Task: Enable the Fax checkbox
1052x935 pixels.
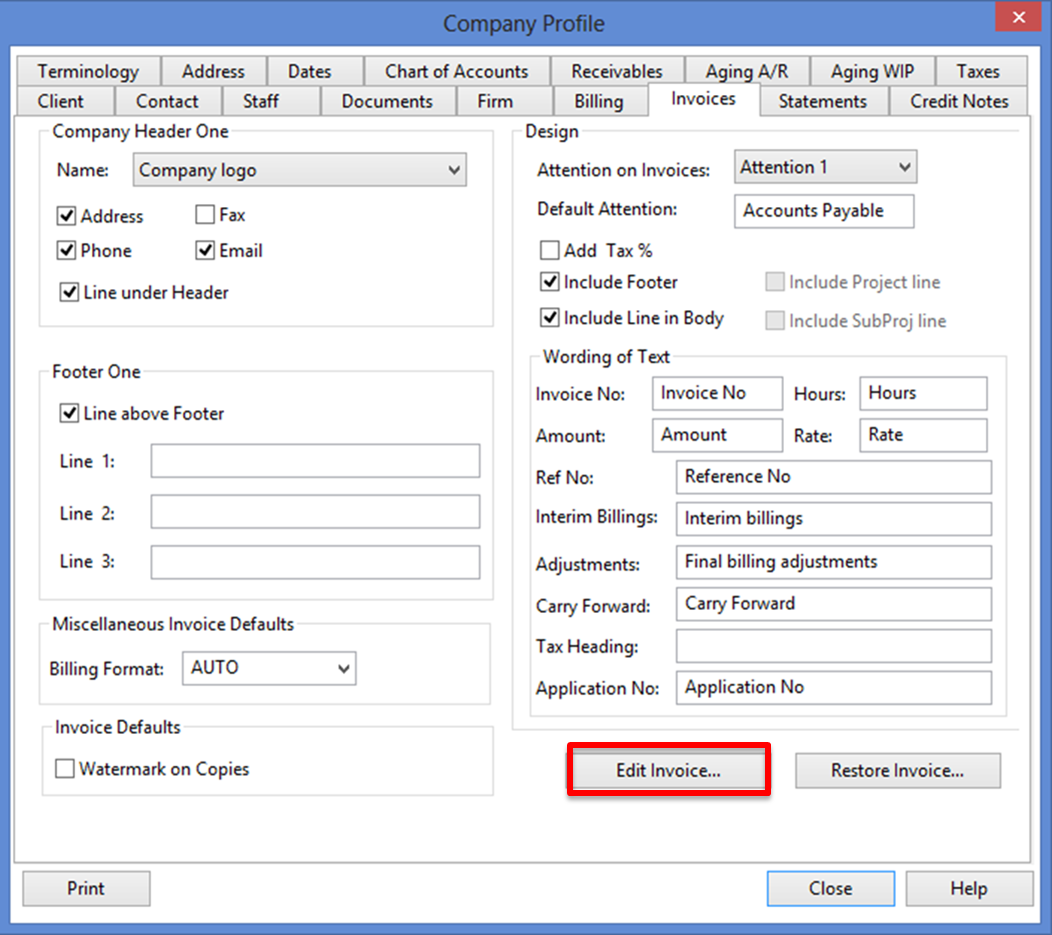Action: click(205, 215)
